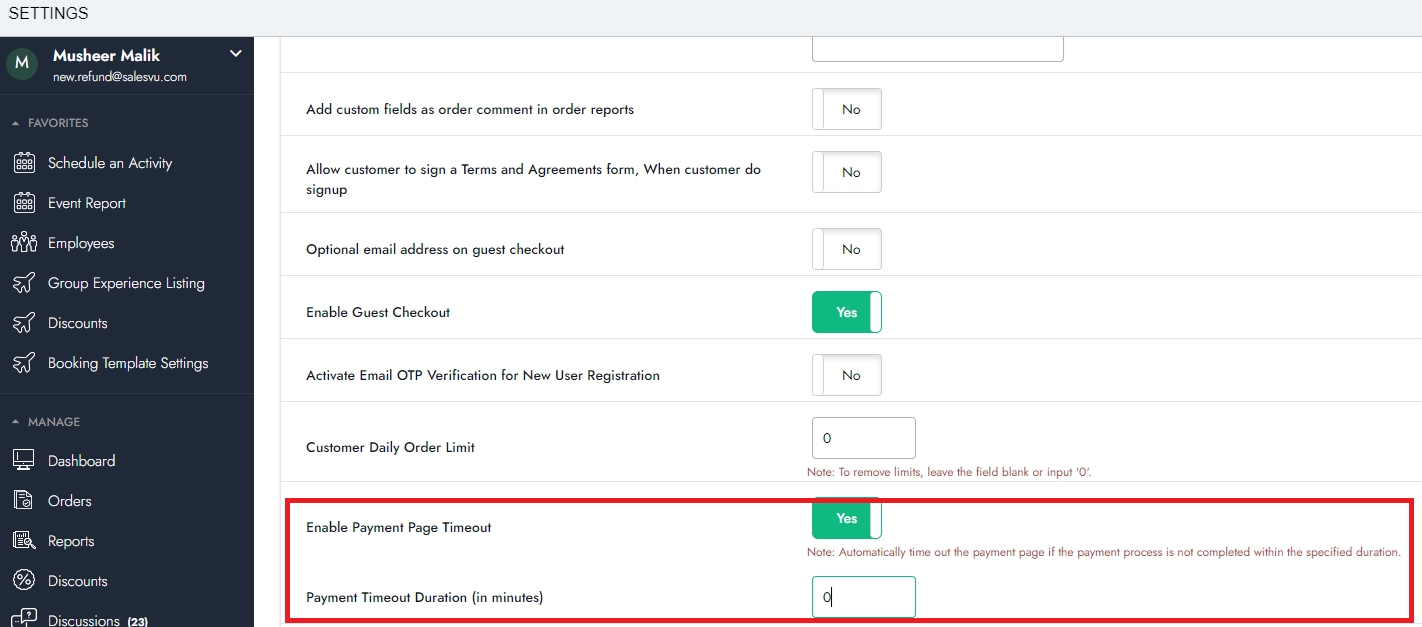Click the Orders document icon
Screen dimensions: 1422x627
point(24,501)
